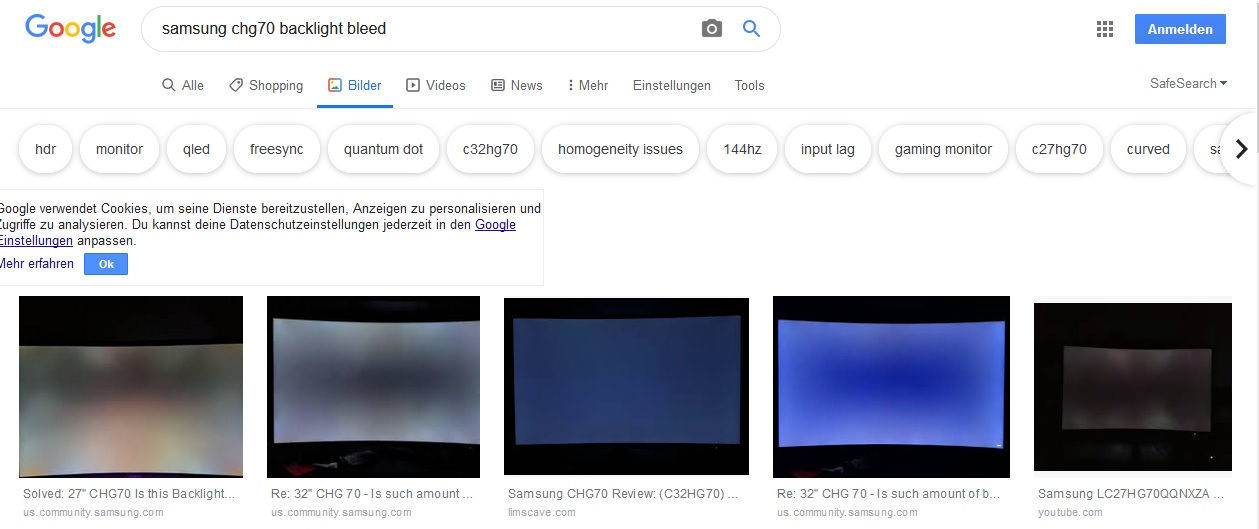
Task: Open the SafeSearch dropdown
Action: pyautogui.click(x=1189, y=83)
